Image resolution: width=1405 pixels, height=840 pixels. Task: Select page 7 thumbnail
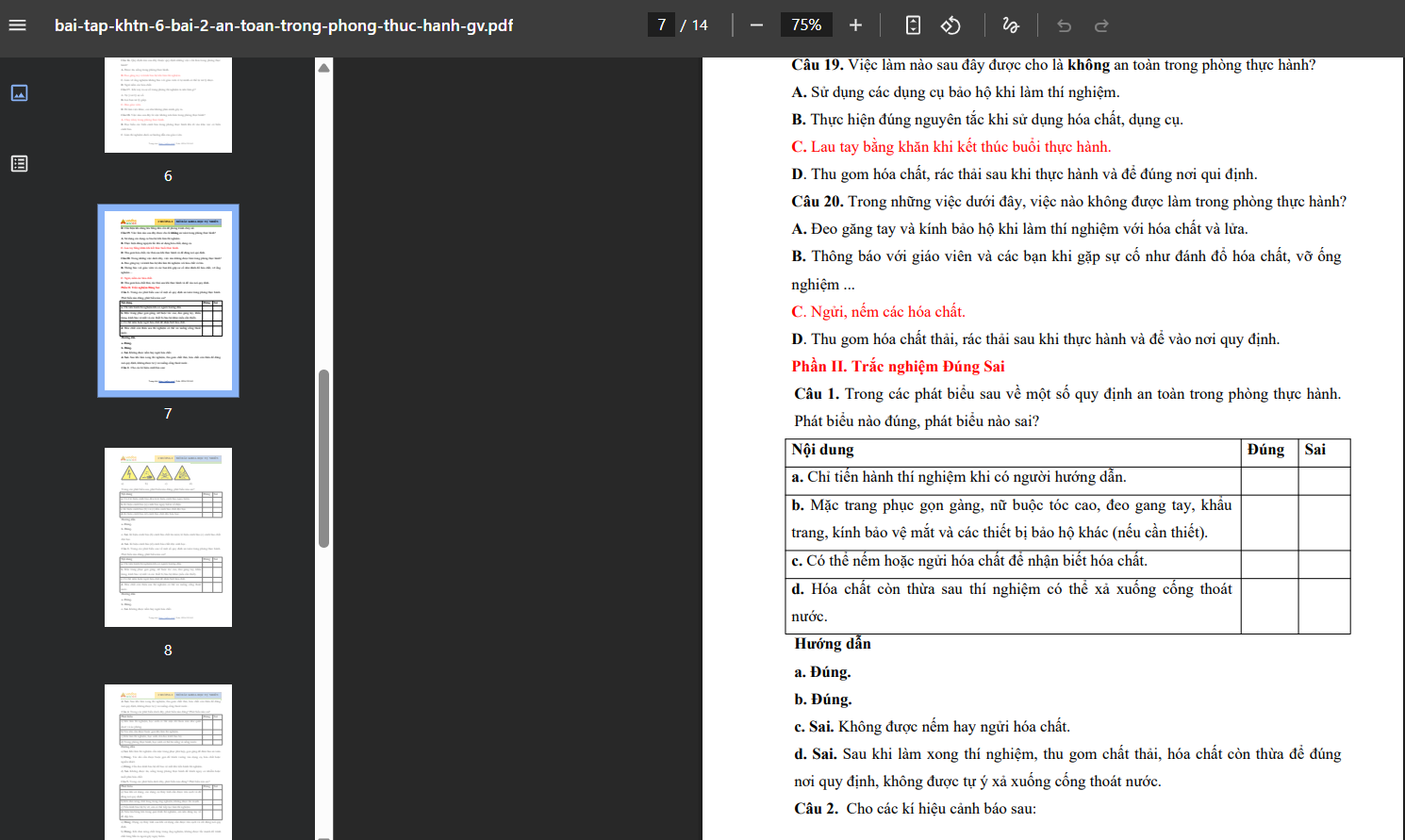pos(168,300)
